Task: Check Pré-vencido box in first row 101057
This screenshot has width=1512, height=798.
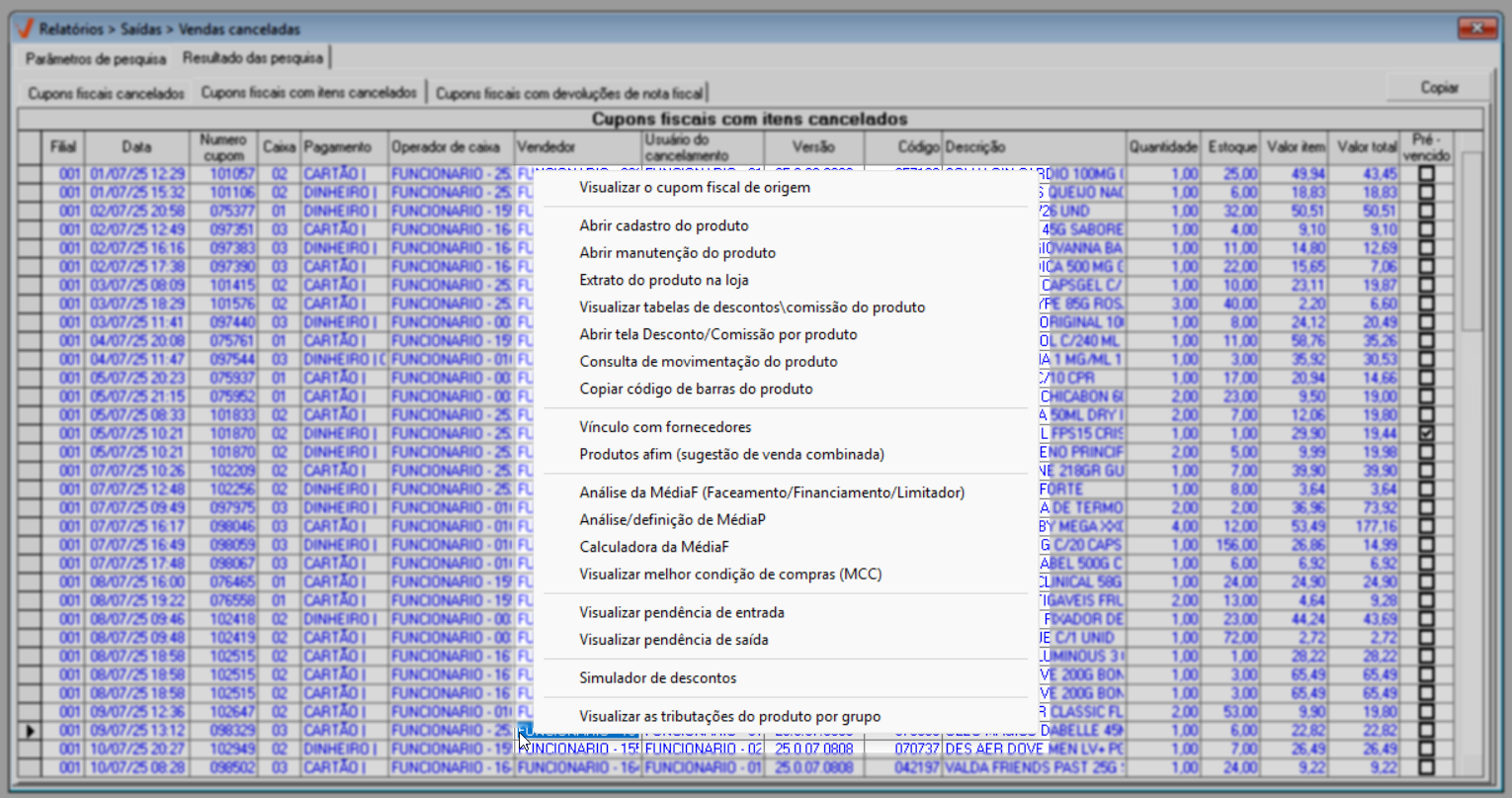Action: pyautogui.click(x=1426, y=174)
